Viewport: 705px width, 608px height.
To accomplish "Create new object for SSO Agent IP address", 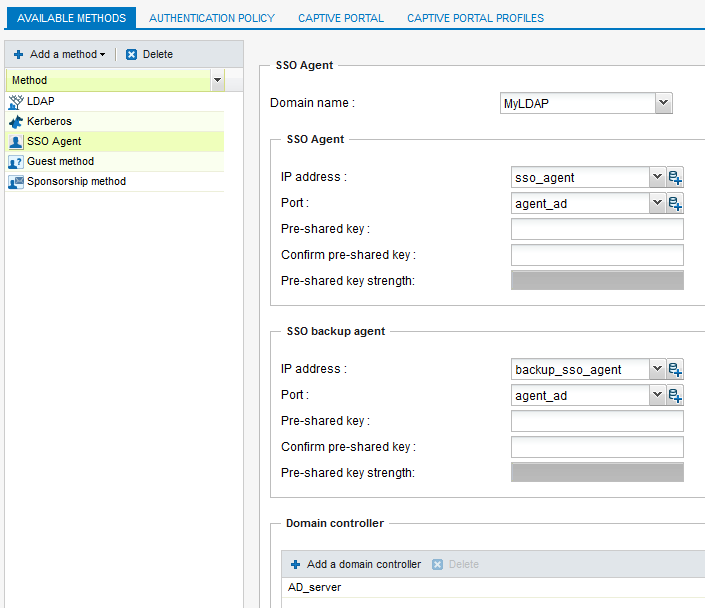I will 675,178.
